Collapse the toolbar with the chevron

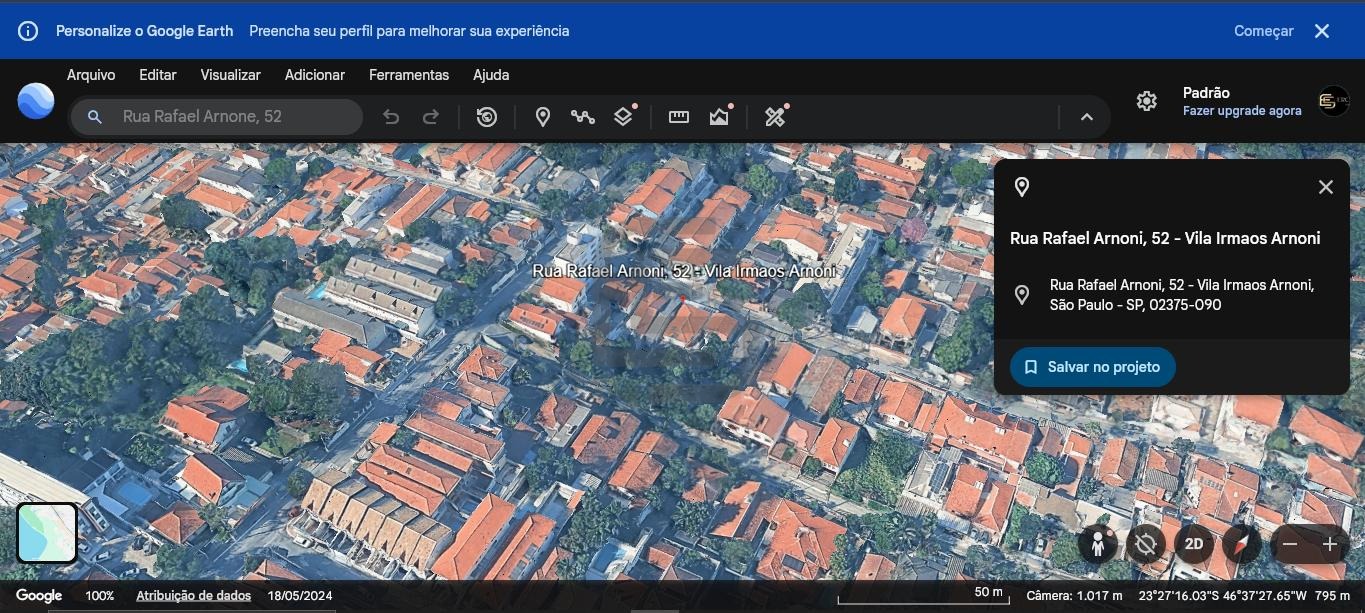[x=1087, y=117]
